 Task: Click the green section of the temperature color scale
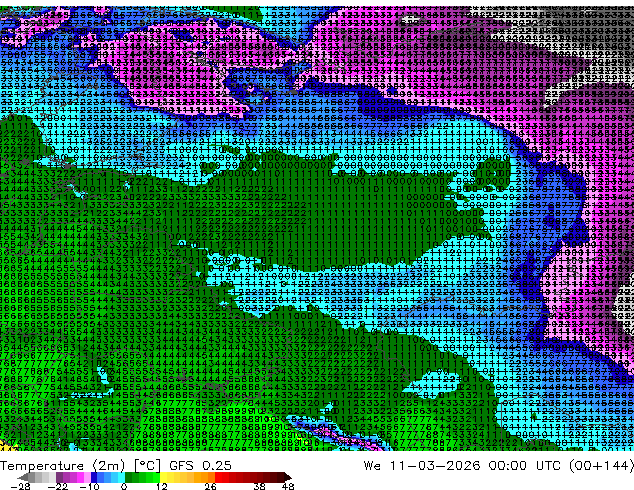tap(142, 477)
